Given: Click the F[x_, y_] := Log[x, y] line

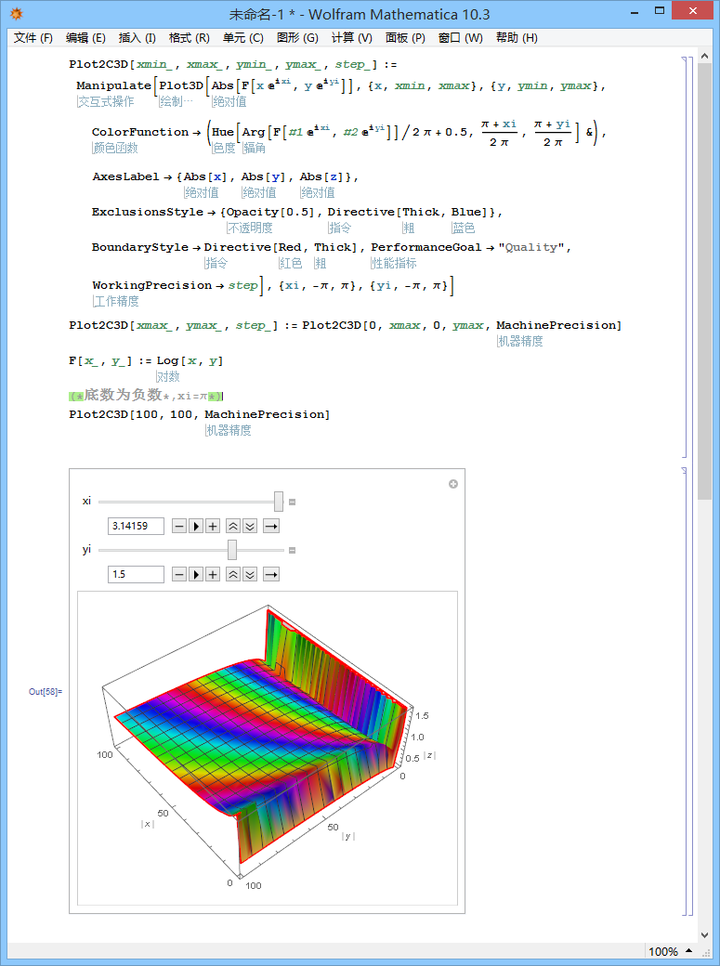Looking at the screenshot, I should 146,361.
